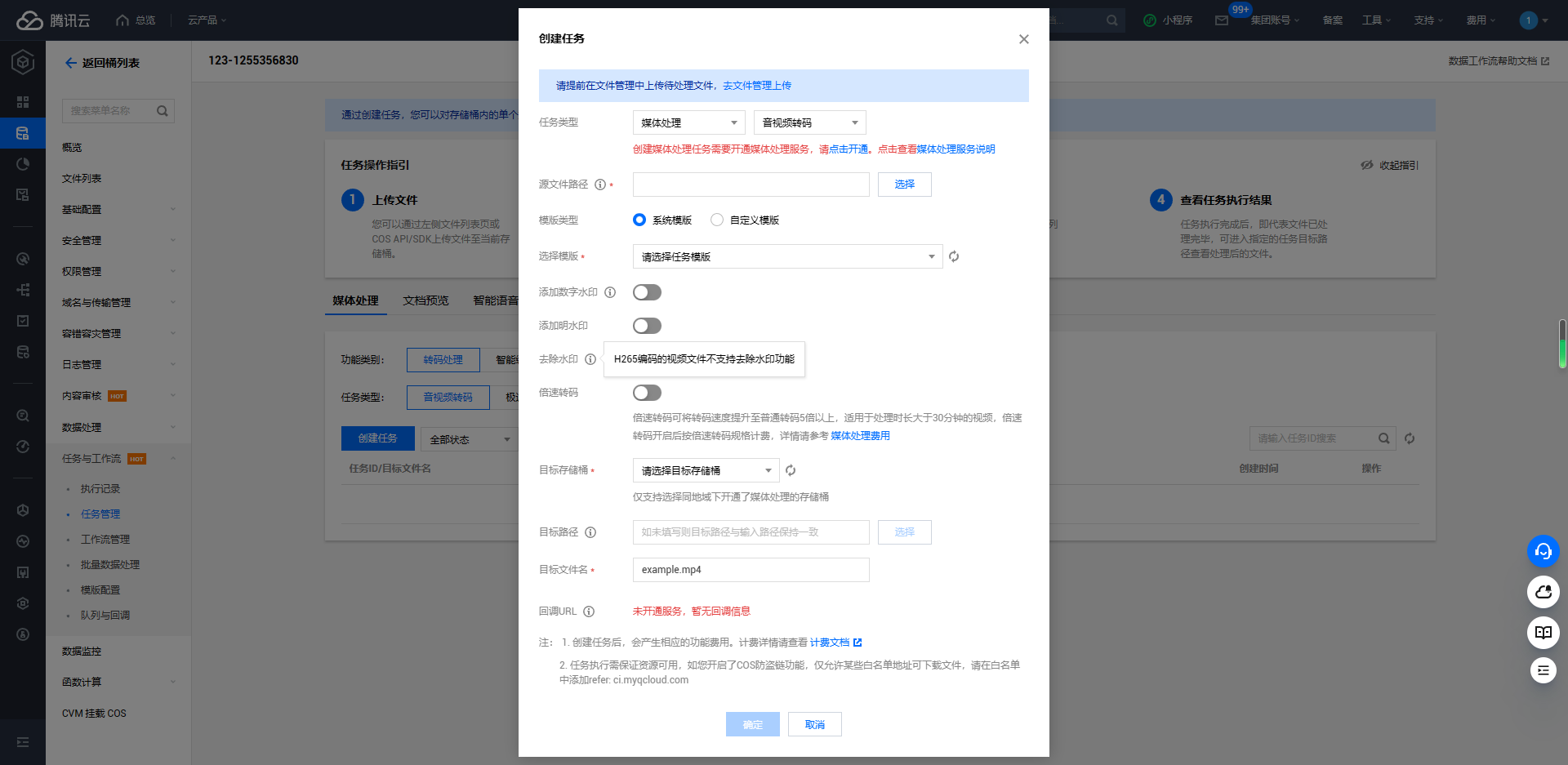1568x765 pixels.
Task: Click refresh icon beside task template dropdown
Action: point(954,256)
